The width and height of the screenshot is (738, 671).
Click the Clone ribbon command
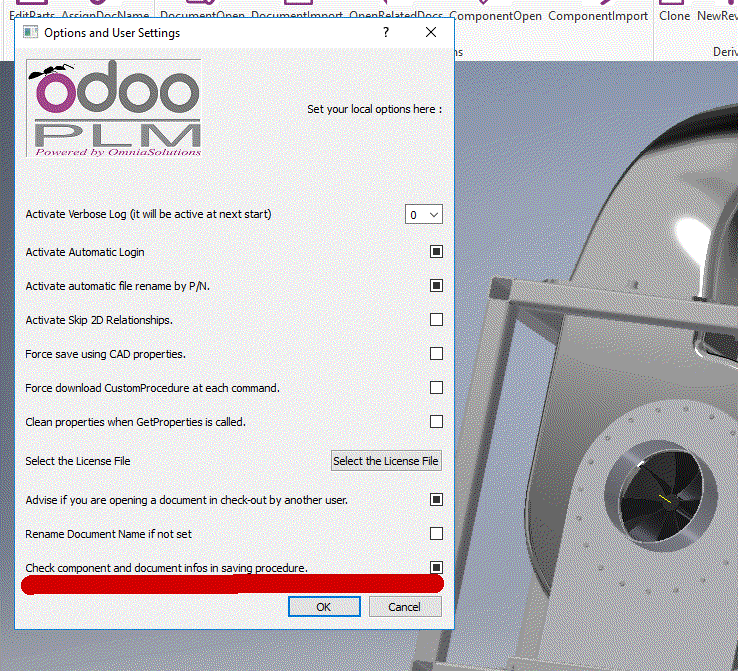point(675,15)
